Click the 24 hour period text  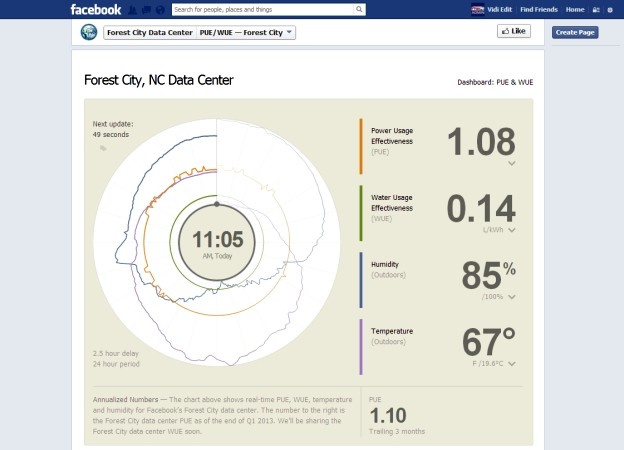coord(116,364)
